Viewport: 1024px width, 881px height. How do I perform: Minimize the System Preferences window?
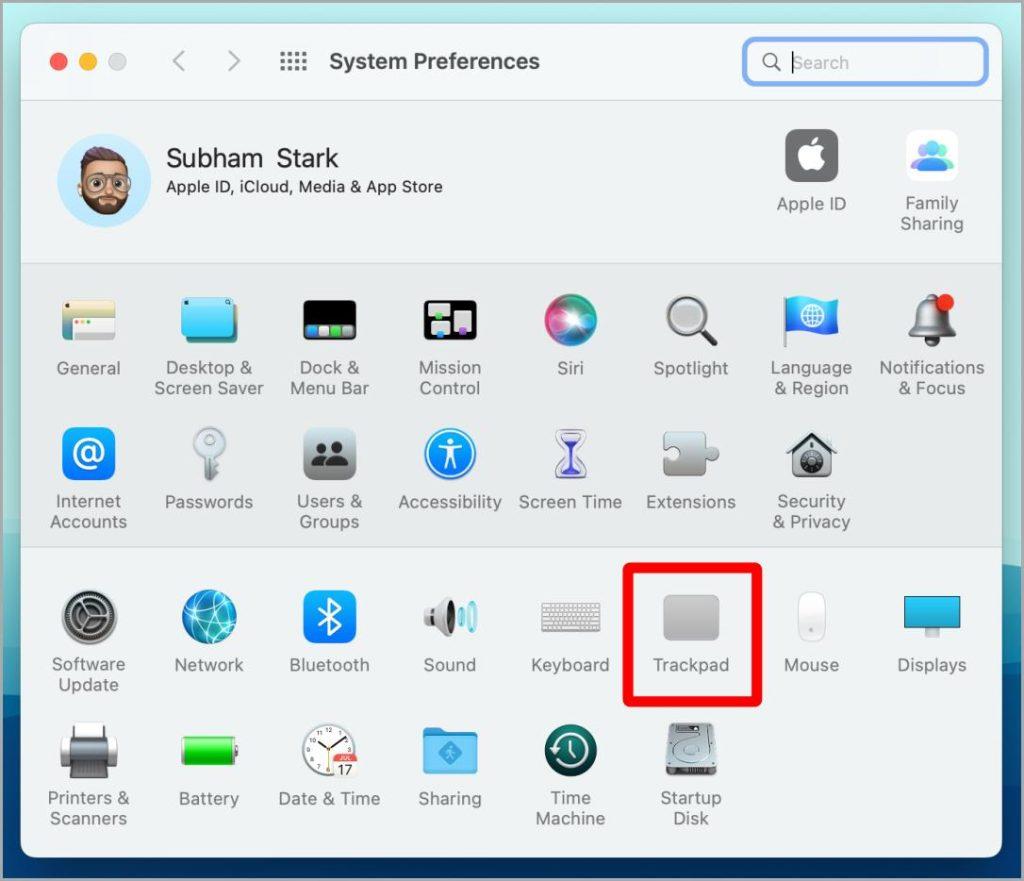tap(88, 61)
